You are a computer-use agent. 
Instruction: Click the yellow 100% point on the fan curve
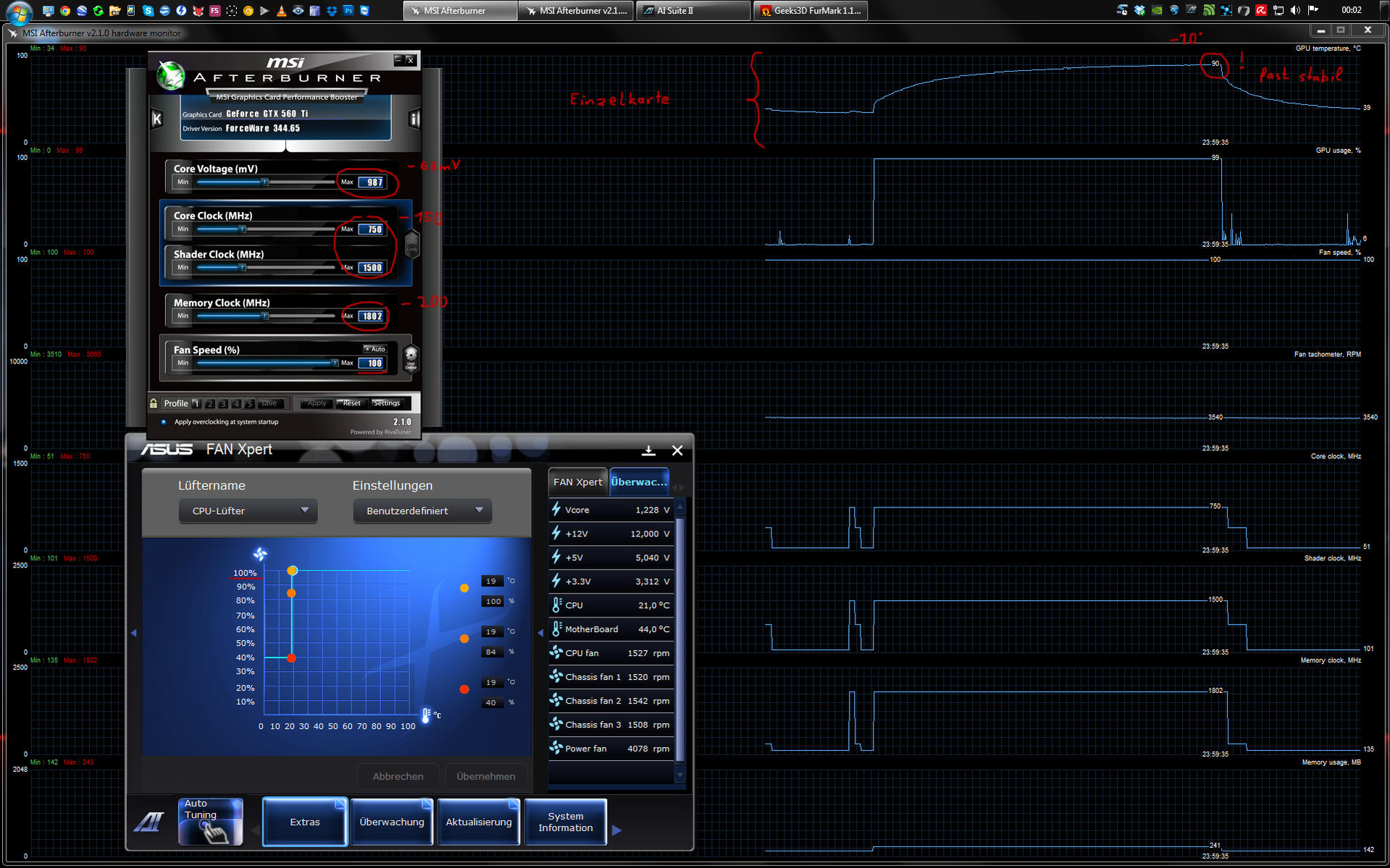292,570
